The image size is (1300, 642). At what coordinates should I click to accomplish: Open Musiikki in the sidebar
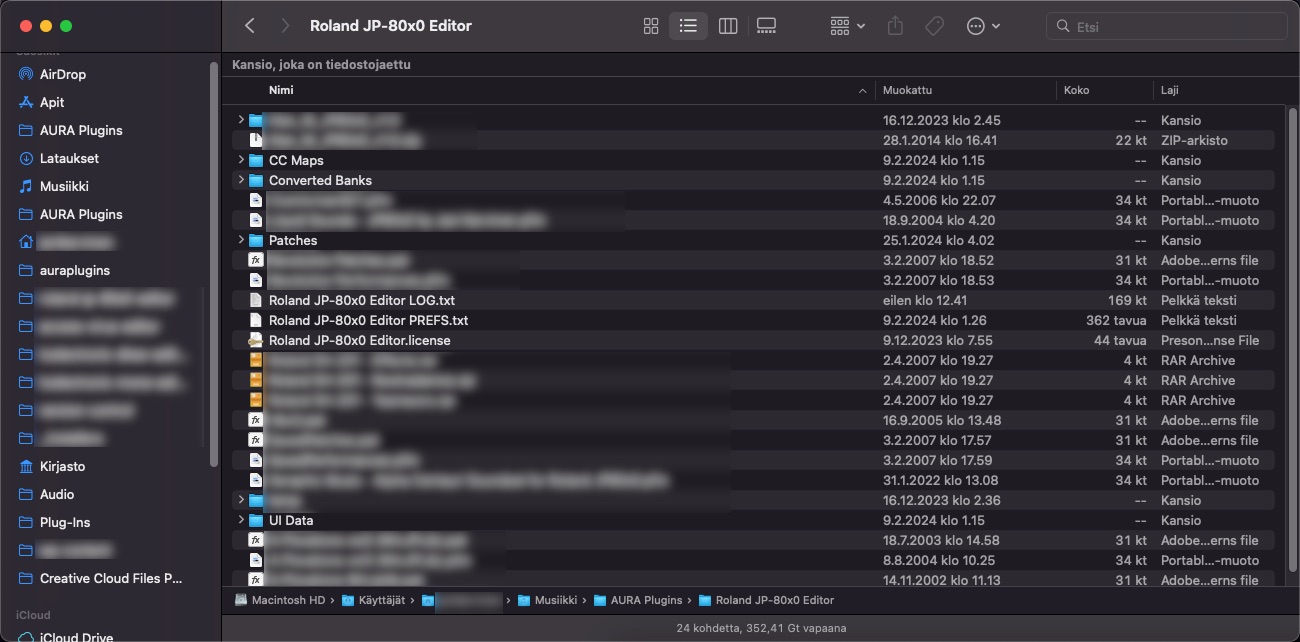64,186
